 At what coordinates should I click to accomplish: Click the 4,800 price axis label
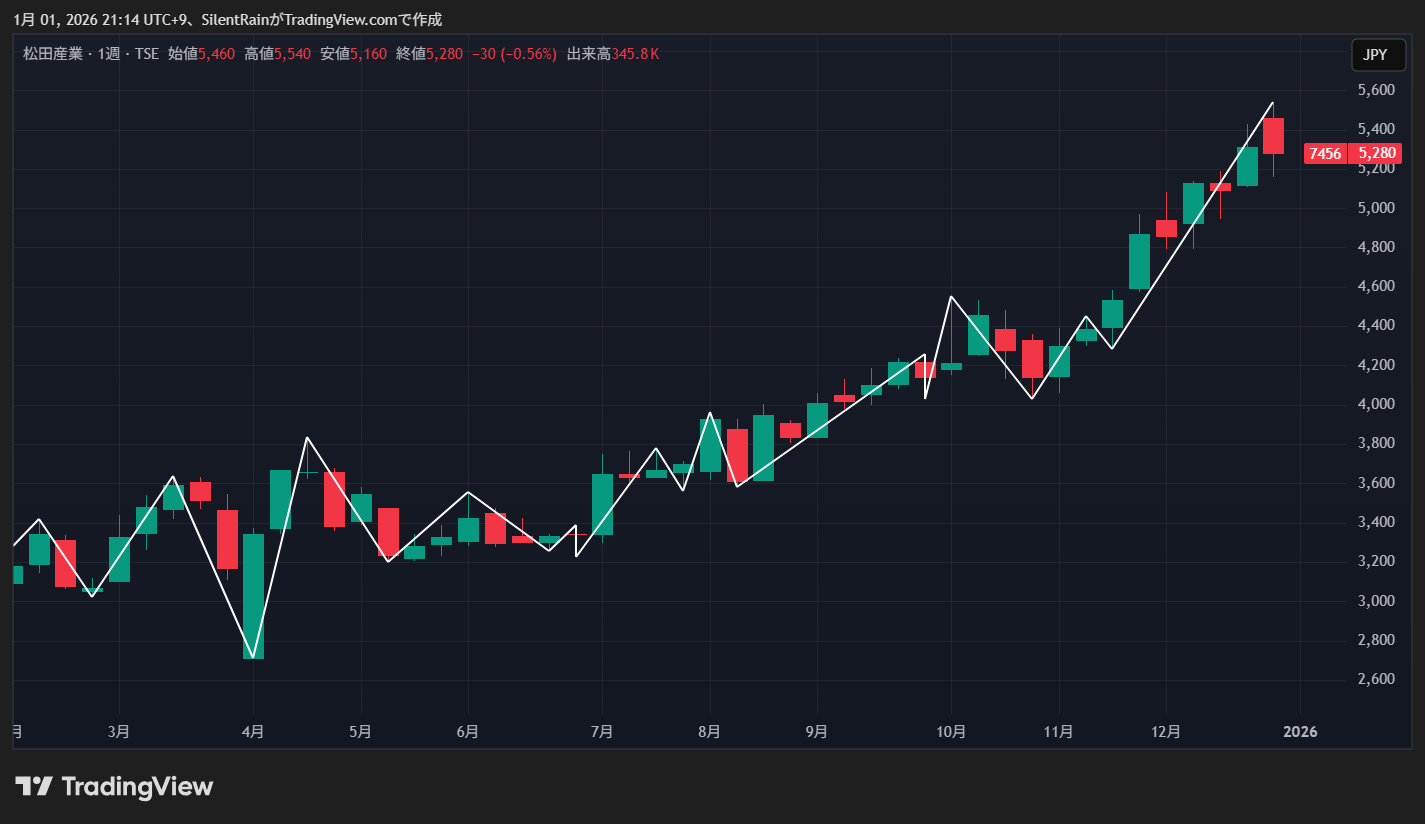[x=1375, y=247]
